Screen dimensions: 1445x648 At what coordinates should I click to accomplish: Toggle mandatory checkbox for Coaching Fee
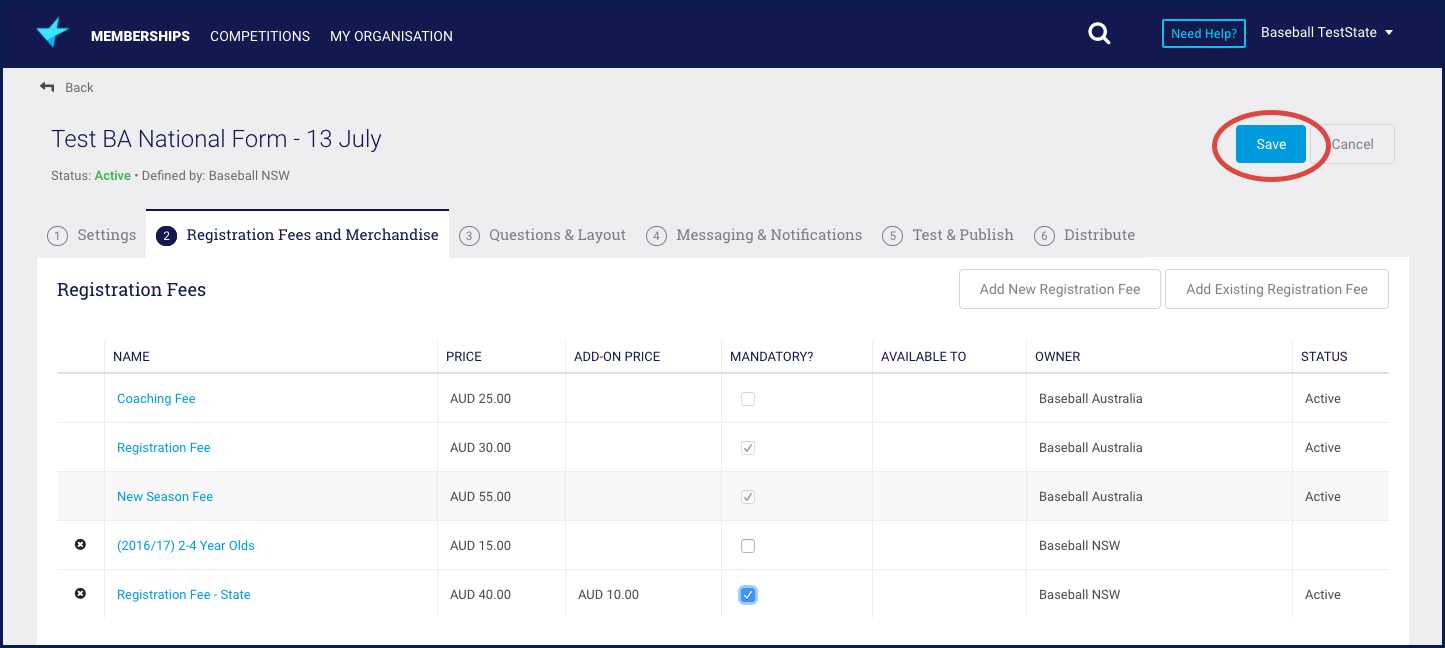(748, 399)
